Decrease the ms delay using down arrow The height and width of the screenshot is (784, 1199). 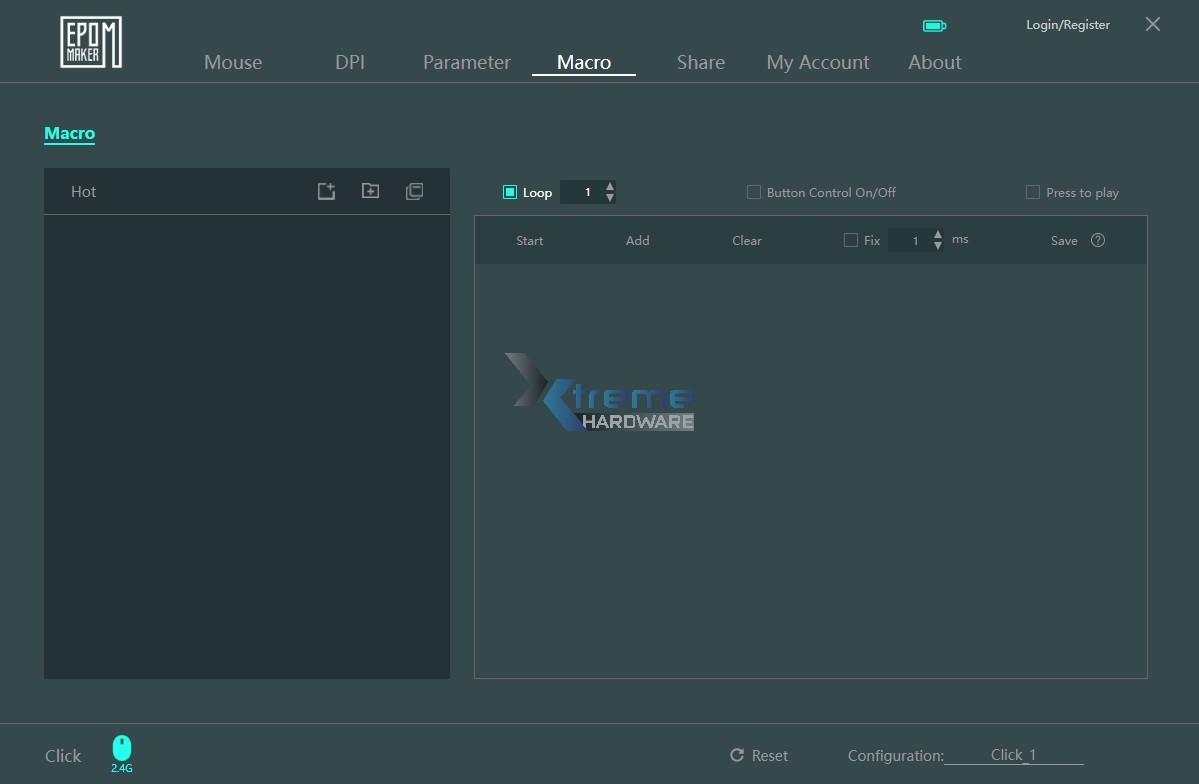click(937, 245)
